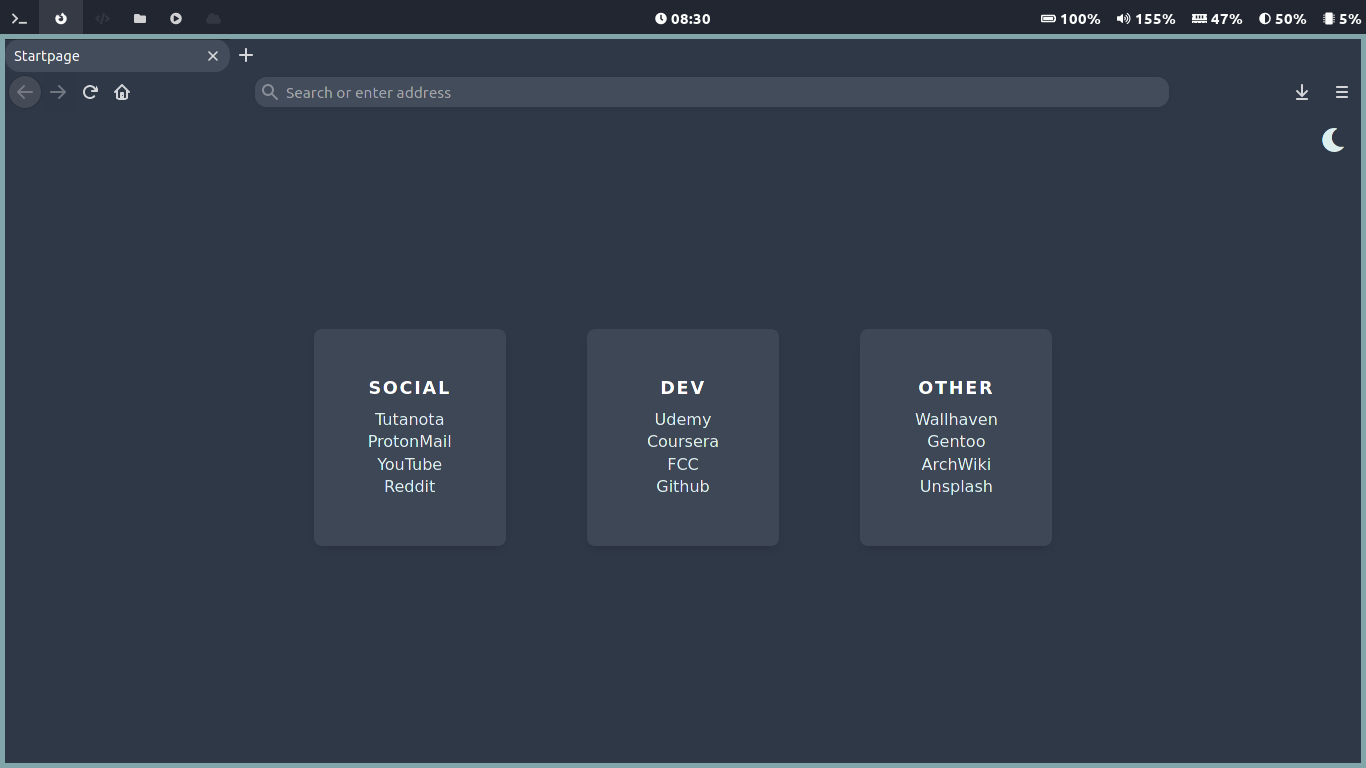The width and height of the screenshot is (1366, 768).
Task: Open the files folder workspace icon
Action: click(x=140, y=18)
